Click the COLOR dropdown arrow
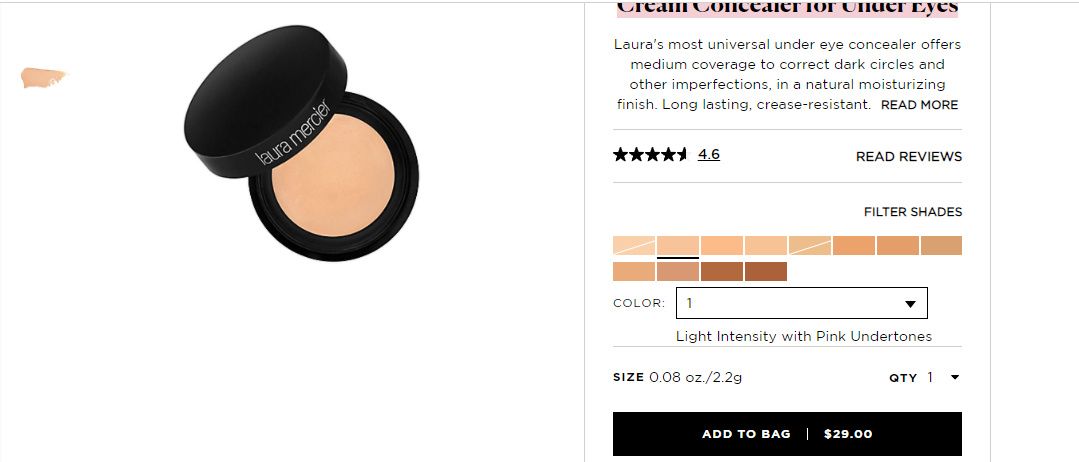 [x=910, y=304]
